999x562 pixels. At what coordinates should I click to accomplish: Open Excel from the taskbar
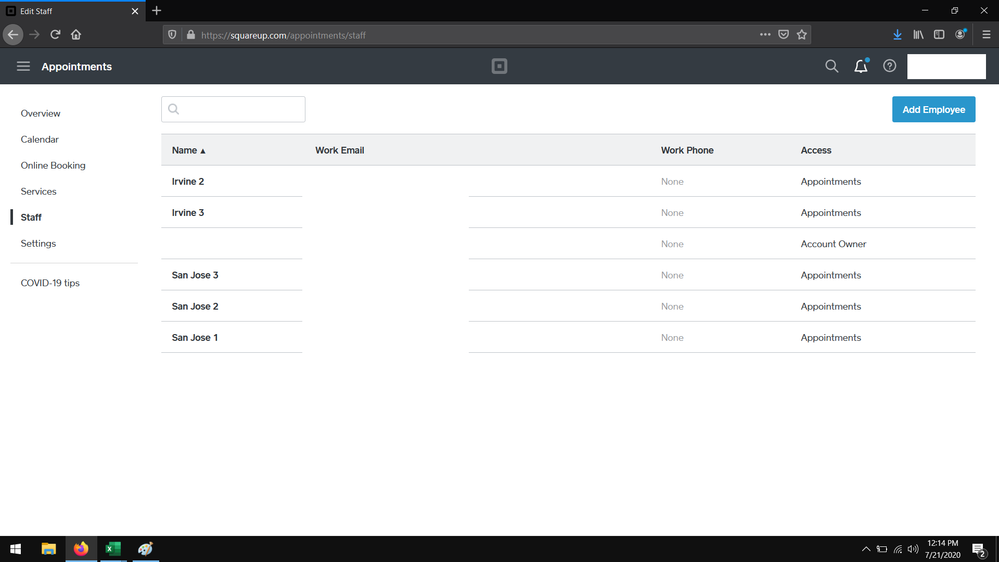coord(113,549)
